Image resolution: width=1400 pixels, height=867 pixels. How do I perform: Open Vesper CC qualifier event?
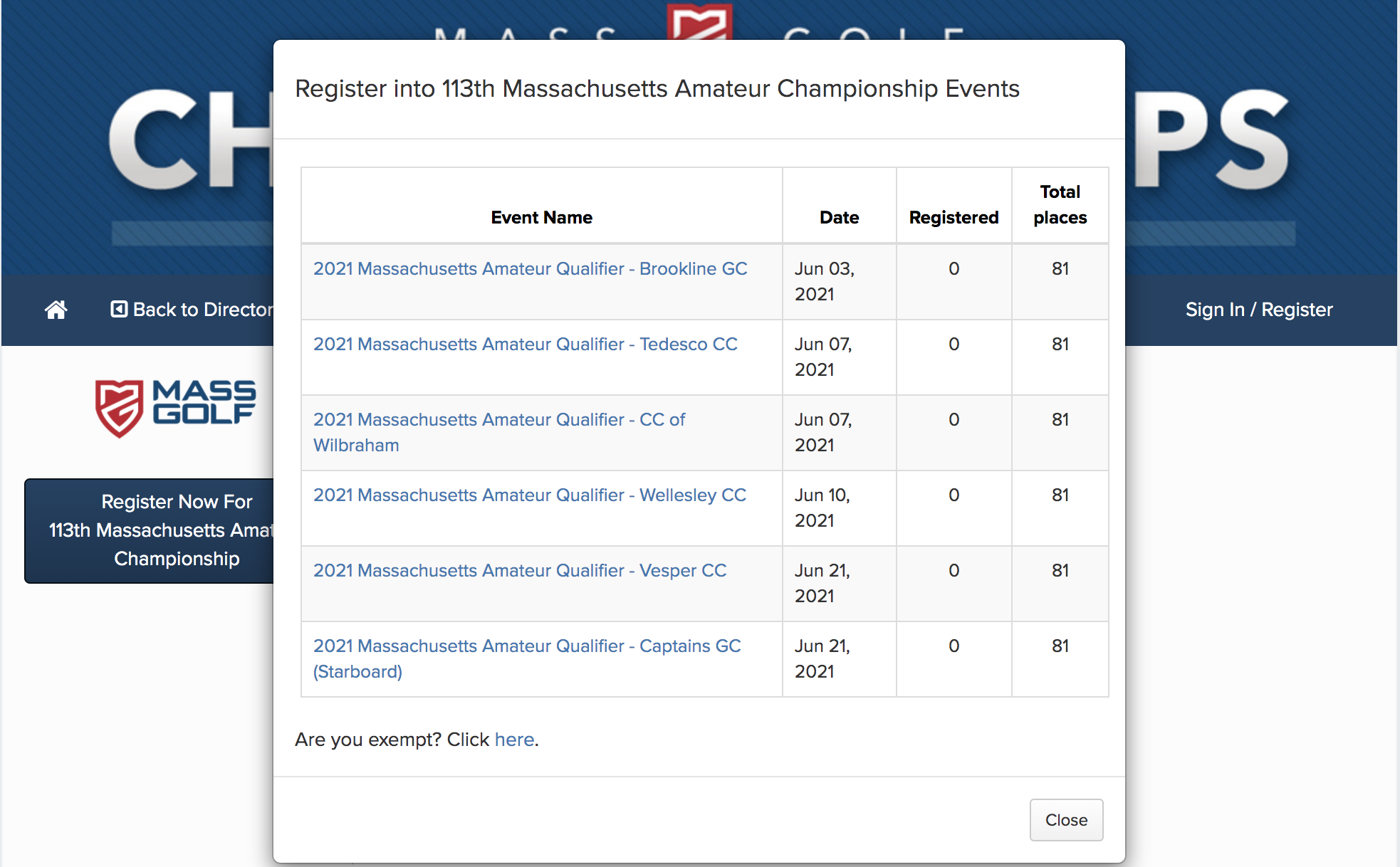click(x=520, y=570)
